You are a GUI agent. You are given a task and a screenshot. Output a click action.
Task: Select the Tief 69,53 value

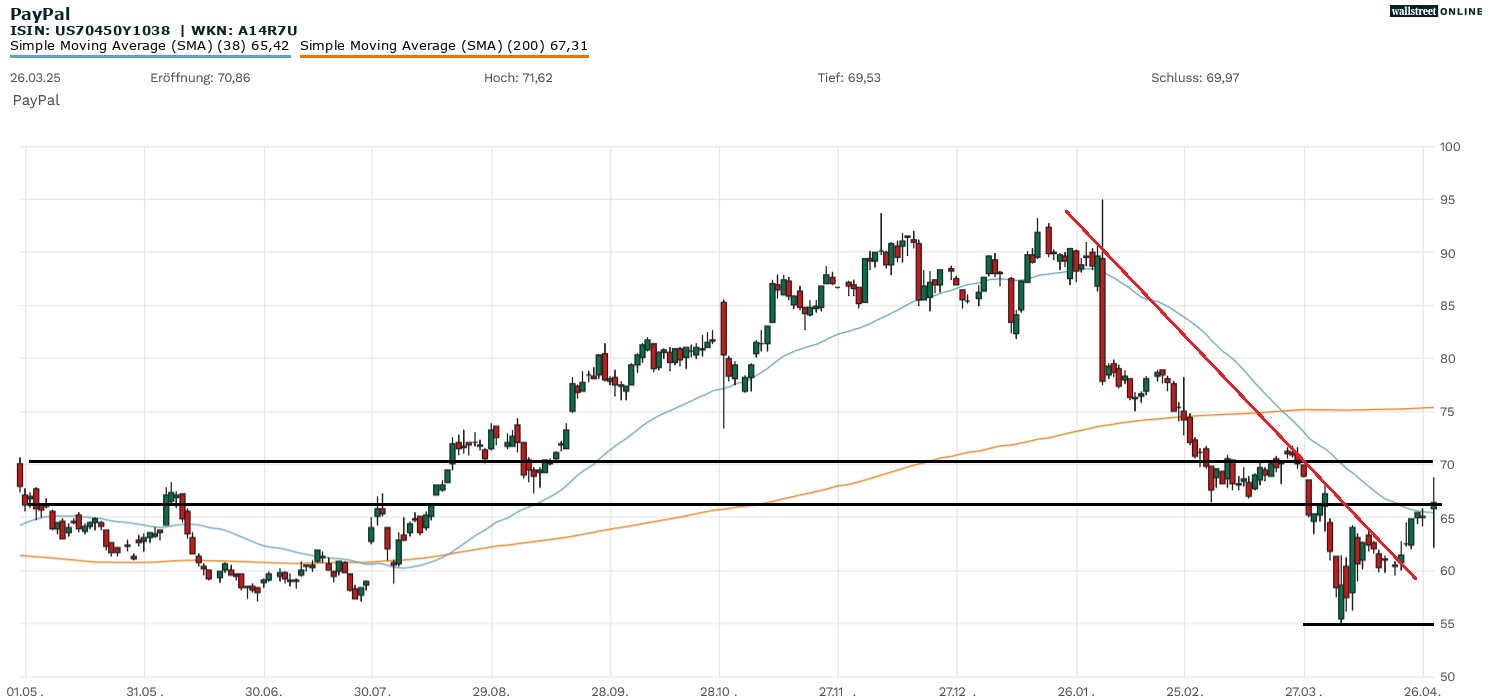[849, 78]
